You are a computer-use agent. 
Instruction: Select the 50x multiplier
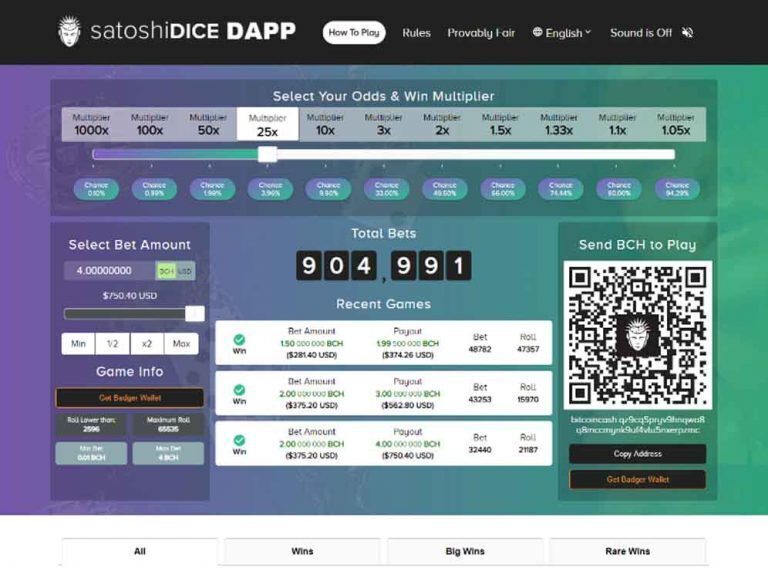[208, 124]
